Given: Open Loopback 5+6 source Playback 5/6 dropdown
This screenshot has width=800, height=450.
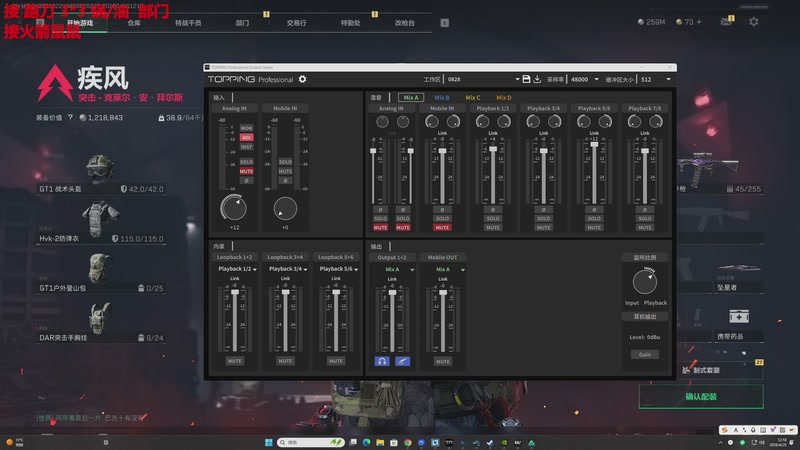Looking at the screenshot, I should 338,269.
